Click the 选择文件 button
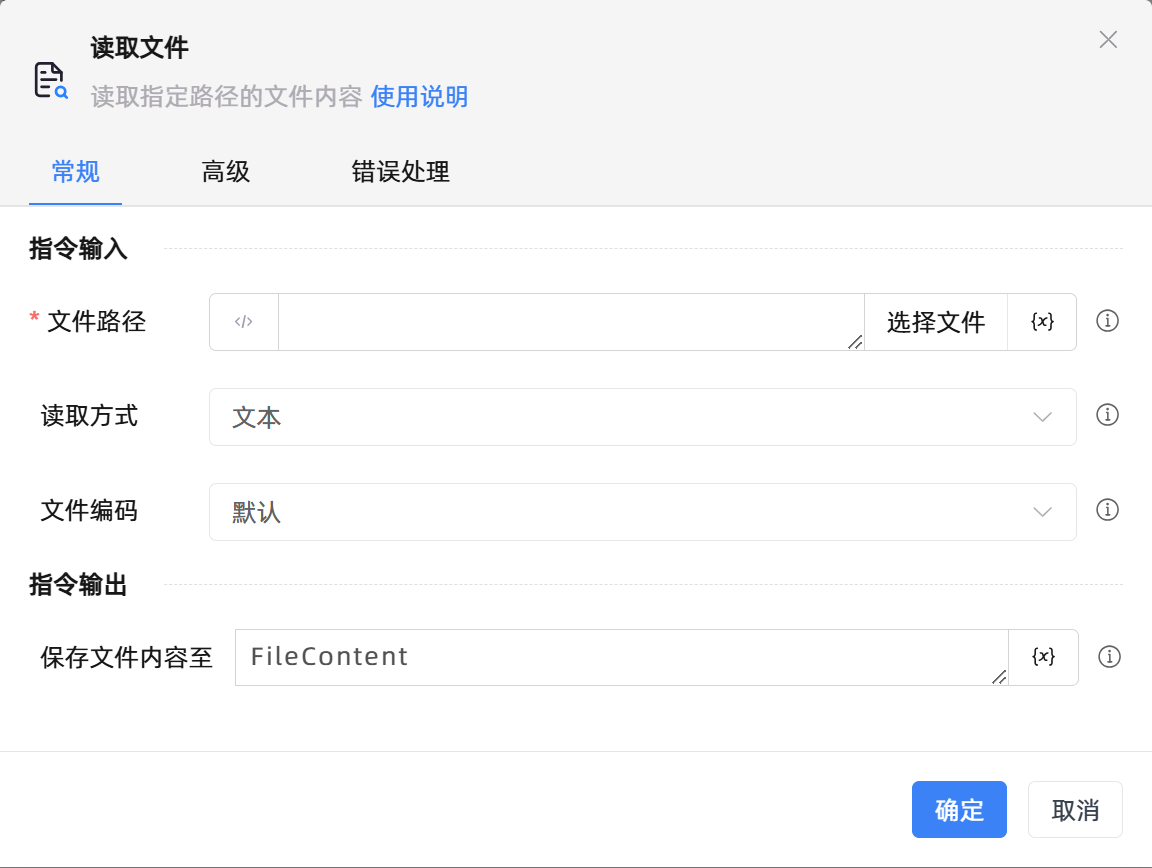The height and width of the screenshot is (868, 1152). [934, 322]
